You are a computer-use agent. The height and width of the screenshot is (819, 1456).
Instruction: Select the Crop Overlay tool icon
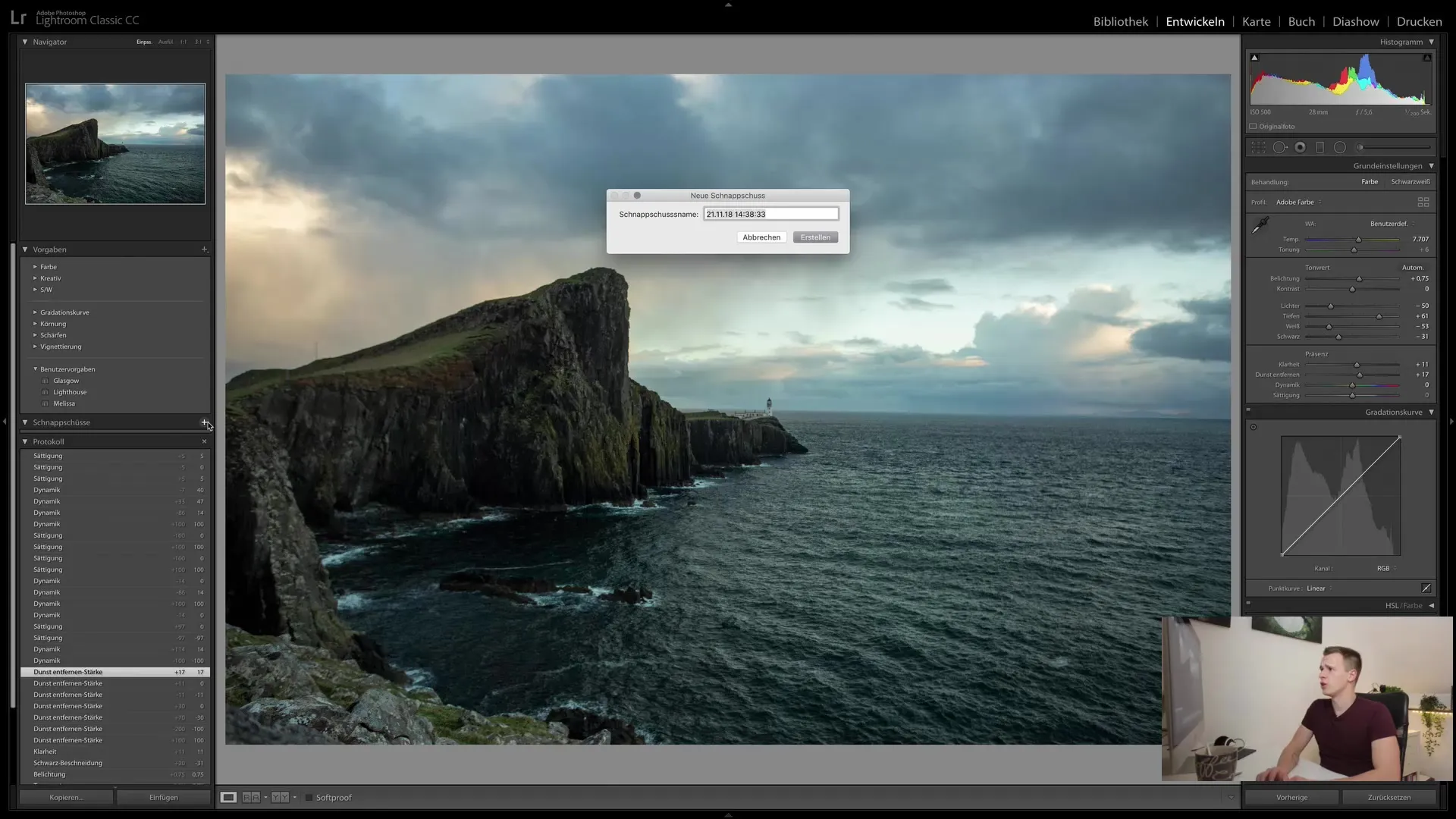tap(1259, 147)
